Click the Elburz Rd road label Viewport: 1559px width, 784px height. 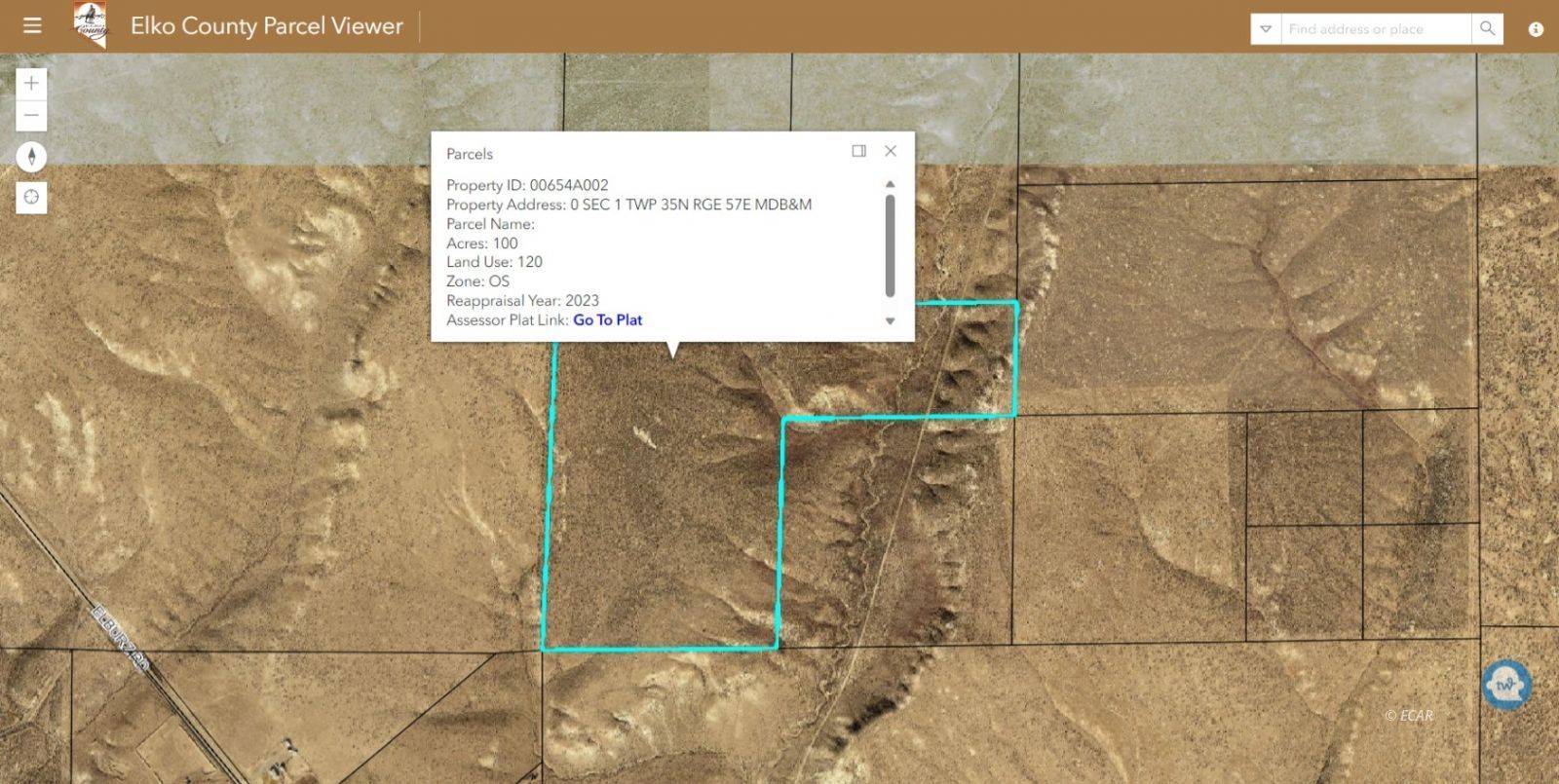click(x=121, y=640)
